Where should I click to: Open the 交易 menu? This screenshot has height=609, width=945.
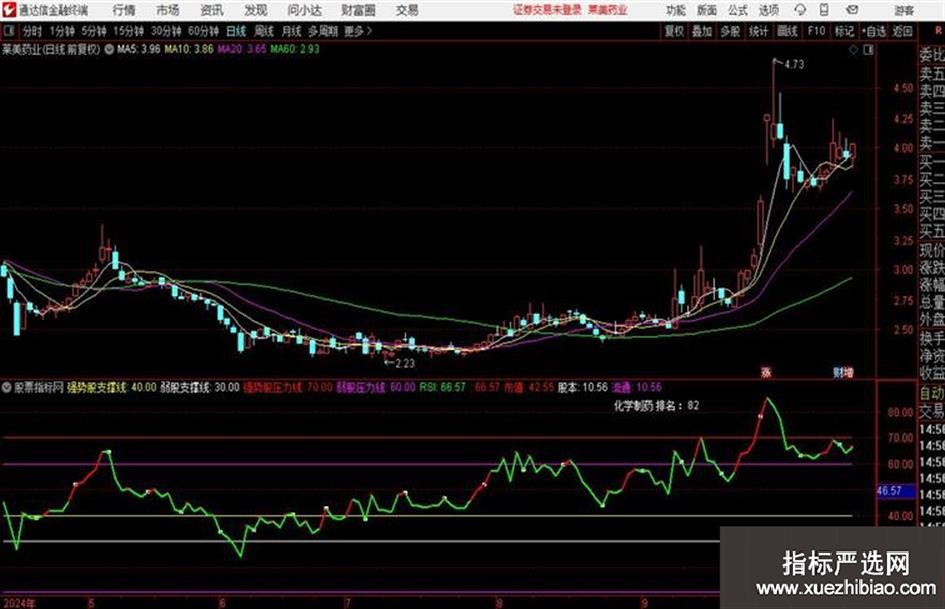tap(407, 10)
